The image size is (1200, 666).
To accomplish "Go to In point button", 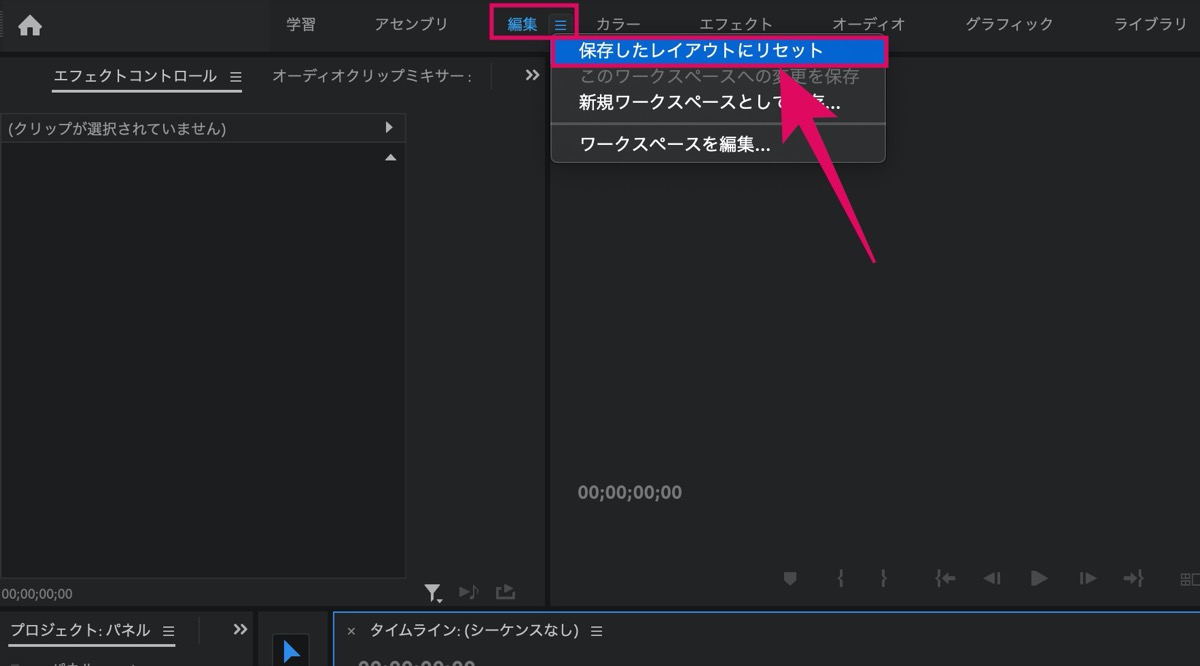I will pyautogui.click(x=945, y=578).
